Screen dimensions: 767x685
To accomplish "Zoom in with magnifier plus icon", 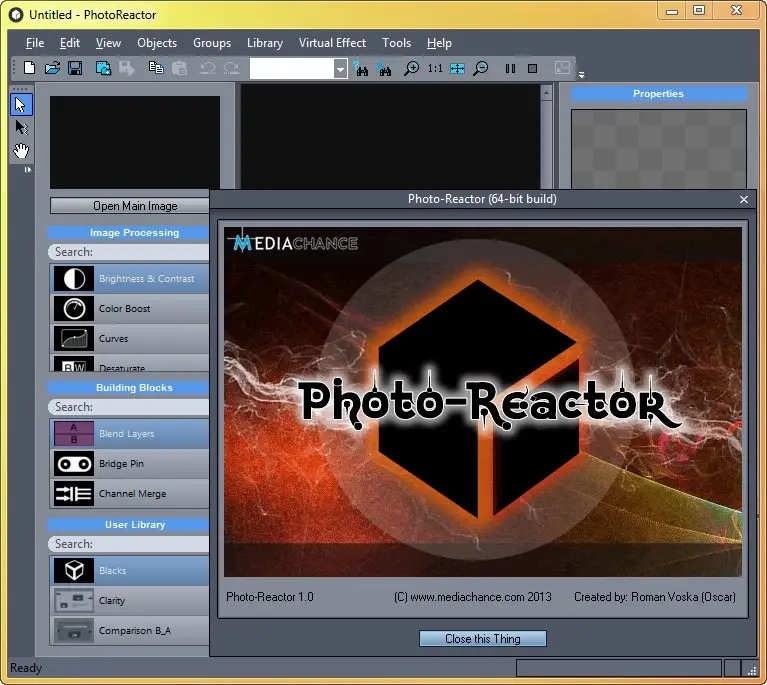I will tap(411, 68).
